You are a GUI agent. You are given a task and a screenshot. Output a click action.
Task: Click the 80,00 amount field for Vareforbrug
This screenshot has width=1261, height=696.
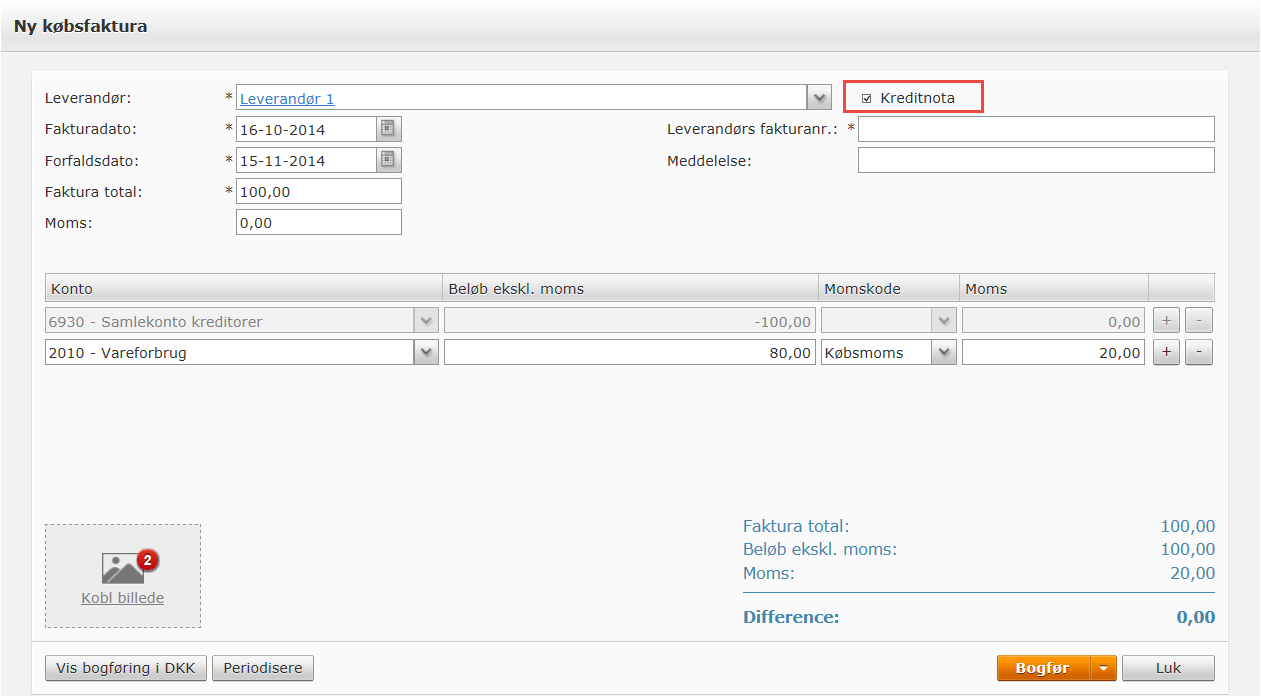[x=630, y=352]
